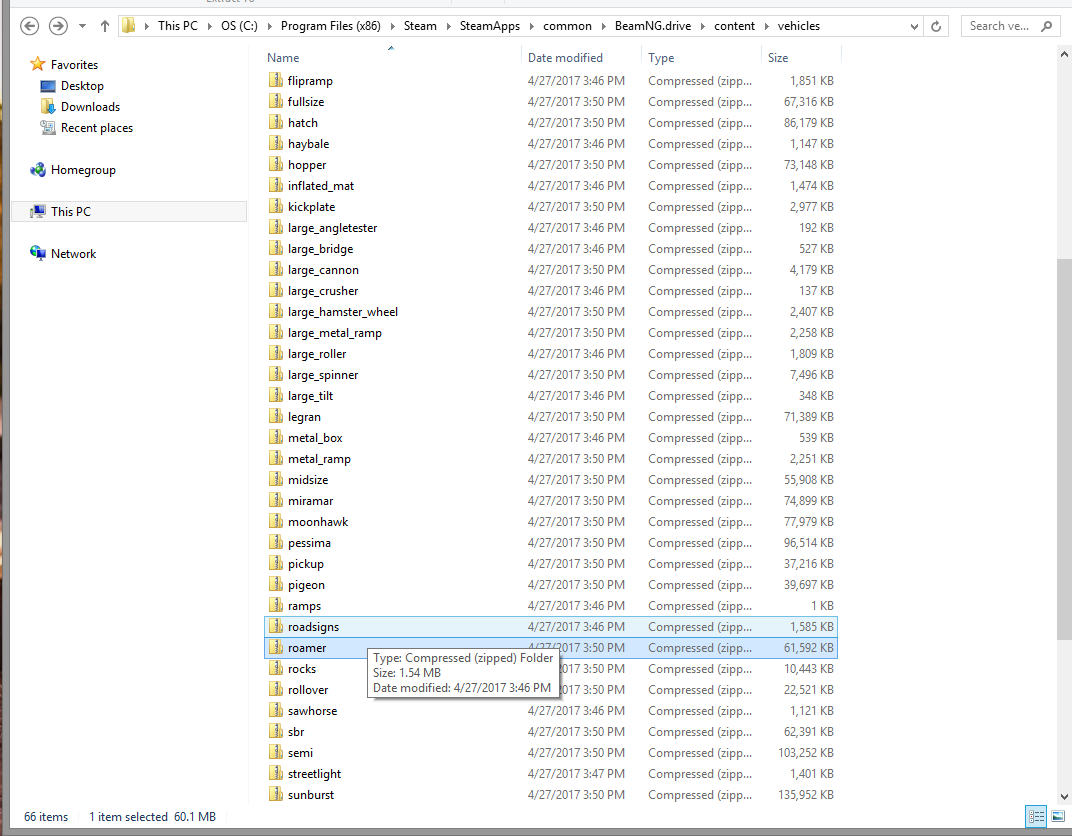
Task: Navigate to Program Files (x86) breadcrumb
Action: pyautogui.click(x=330, y=26)
